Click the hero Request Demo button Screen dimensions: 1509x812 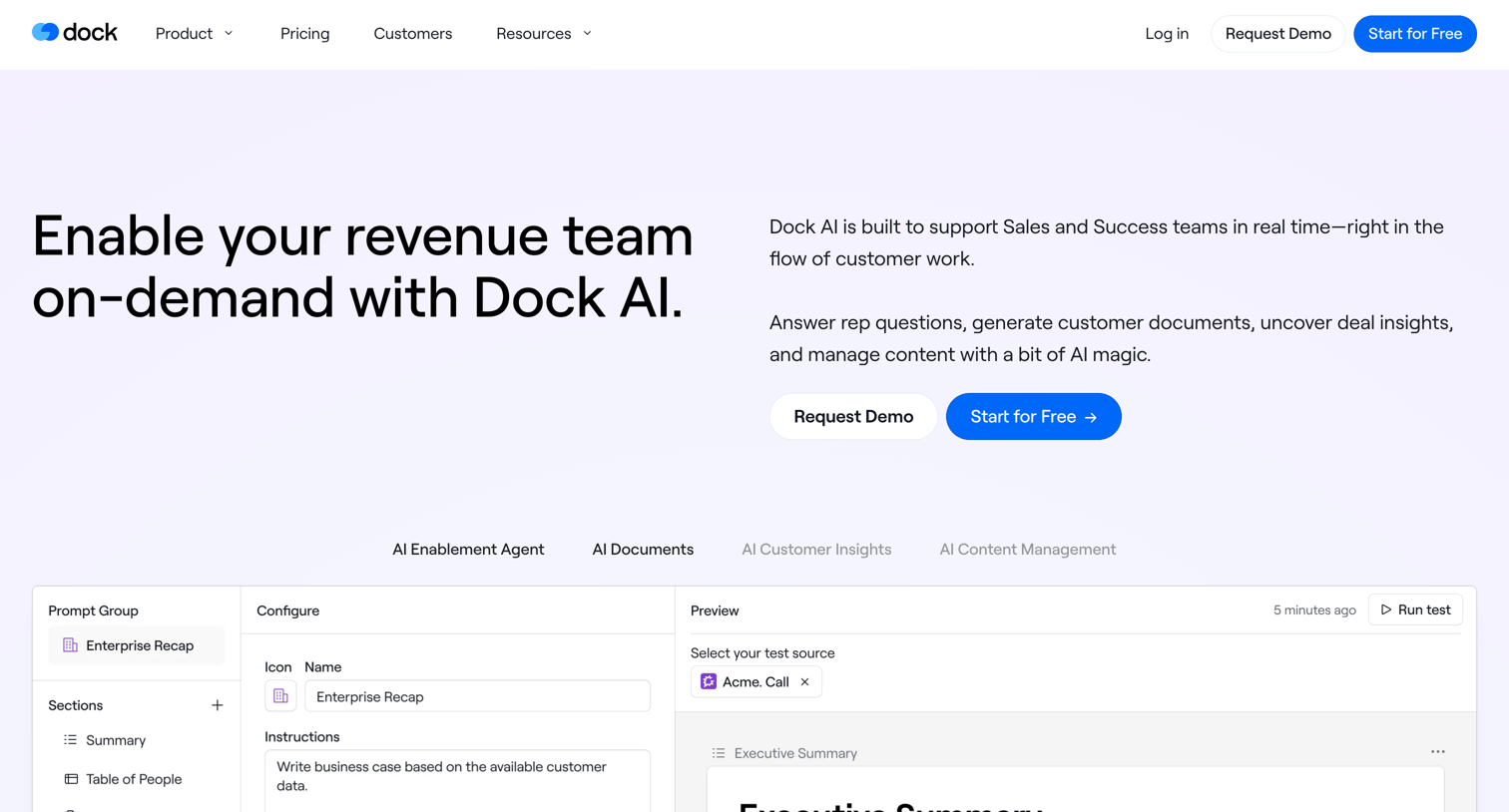pyautogui.click(x=853, y=416)
